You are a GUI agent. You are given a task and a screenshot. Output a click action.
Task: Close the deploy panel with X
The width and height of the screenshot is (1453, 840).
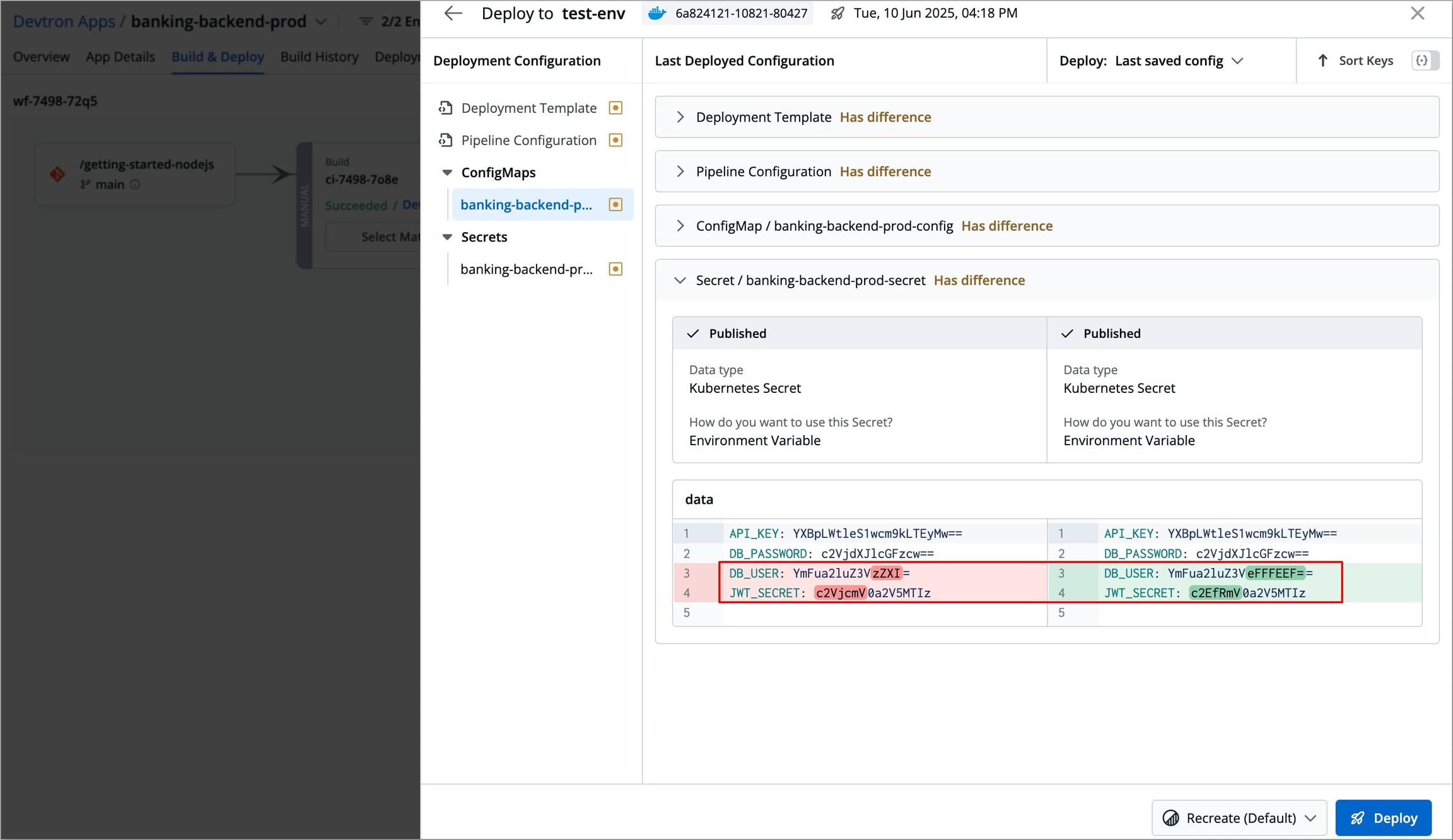1417,13
